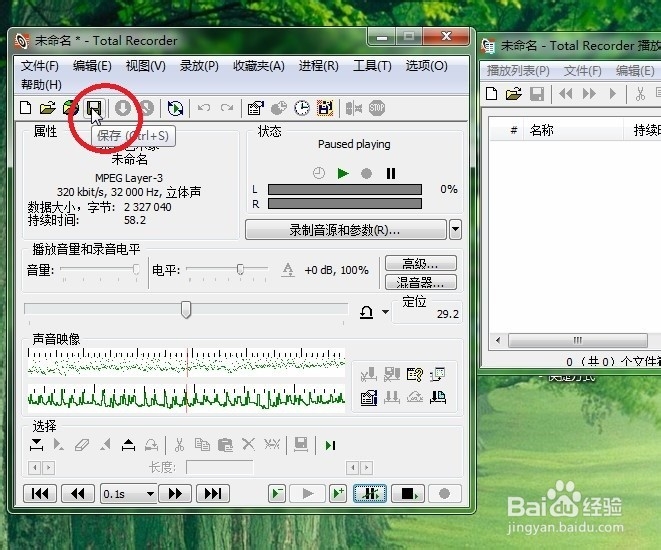Open recording properties checklist icon
Screen dimensions: 661x550
click(x=255, y=108)
